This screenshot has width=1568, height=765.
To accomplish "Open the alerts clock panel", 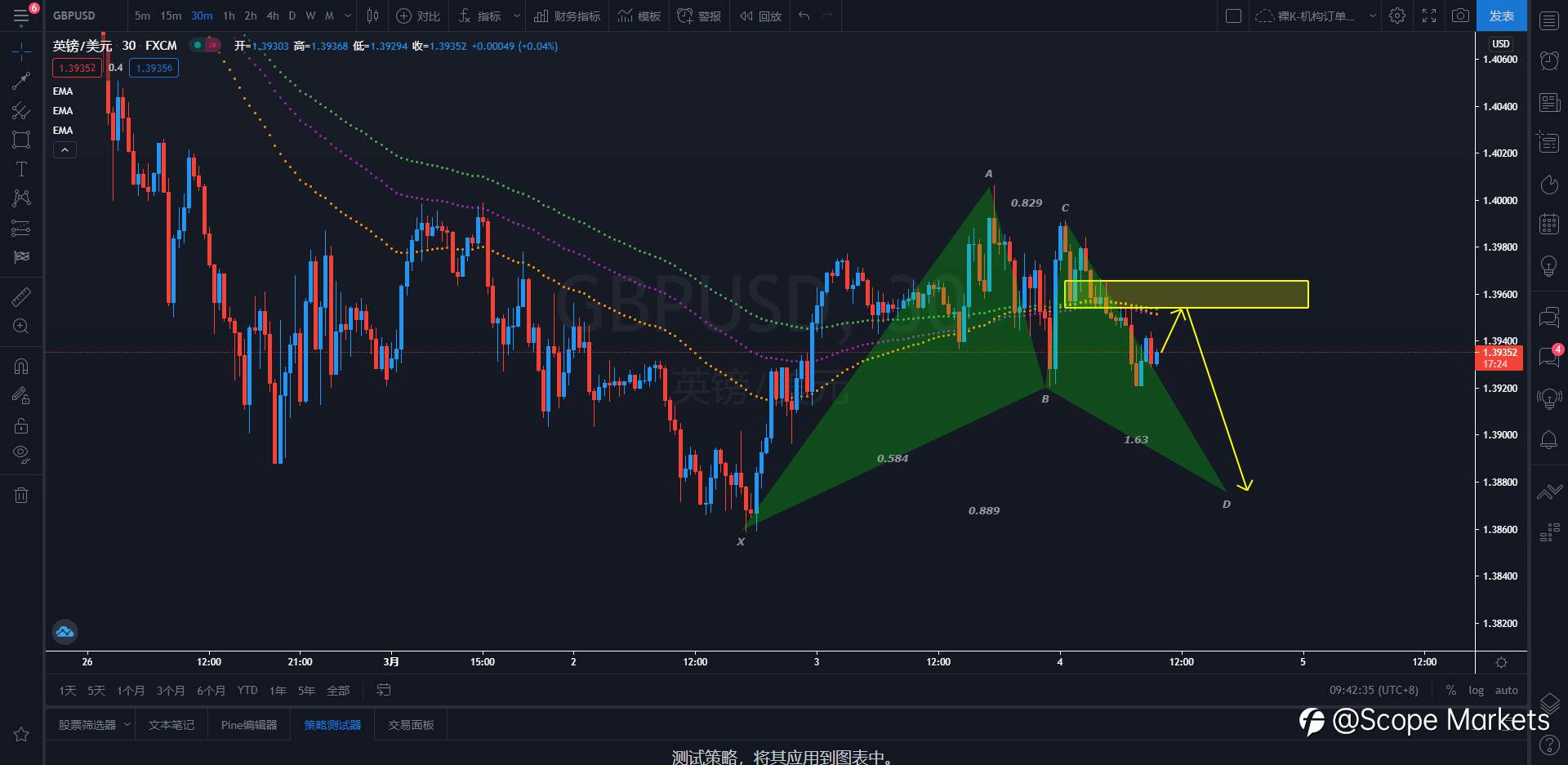I will click(1549, 60).
